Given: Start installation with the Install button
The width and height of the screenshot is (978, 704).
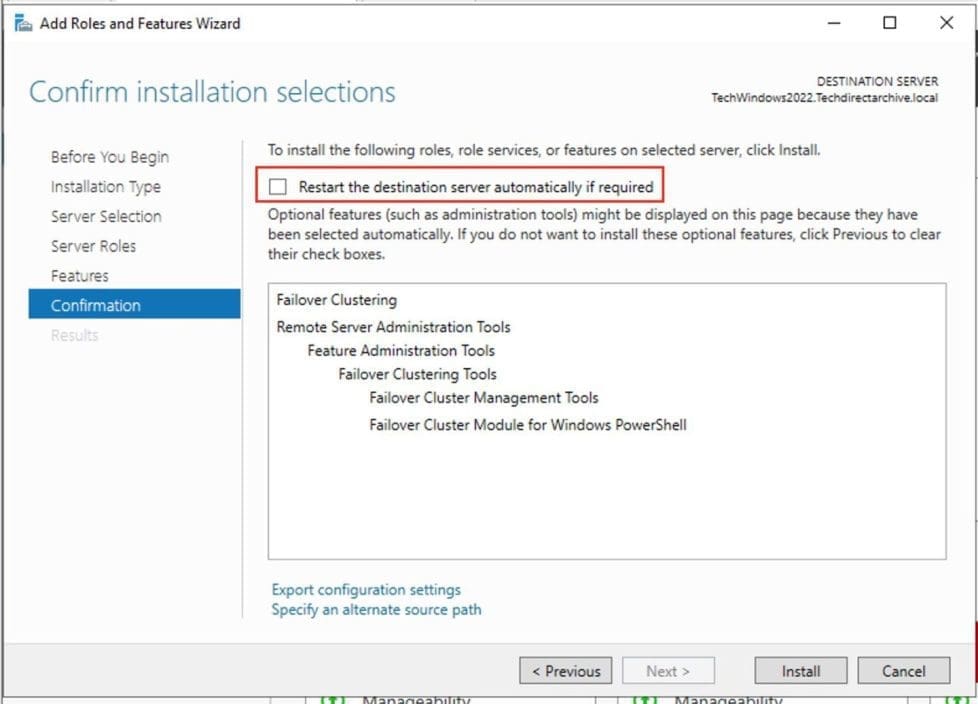Looking at the screenshot, I should tap(800, 671).
